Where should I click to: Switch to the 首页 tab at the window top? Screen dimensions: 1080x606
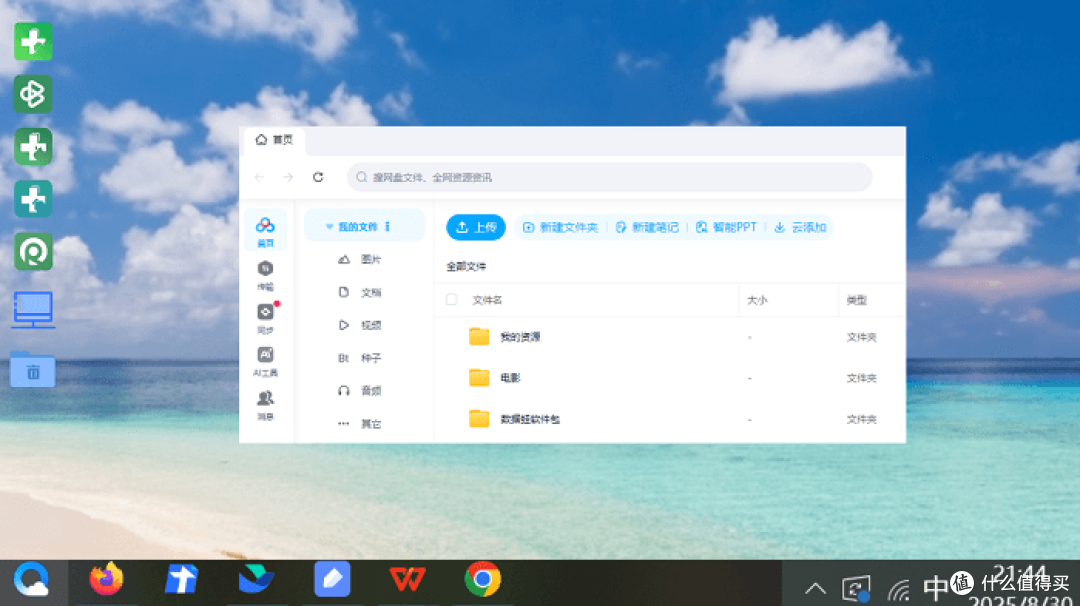(274, 140)
